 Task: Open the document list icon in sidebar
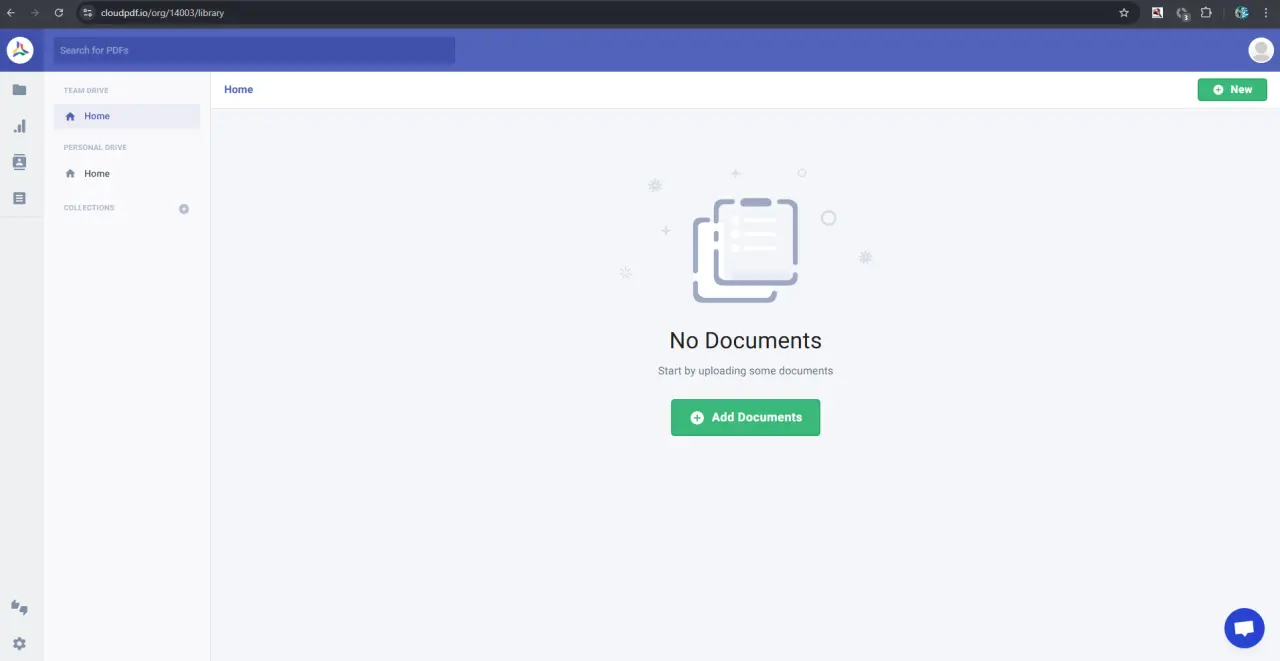pyautogui.click(x=19, y=198)
